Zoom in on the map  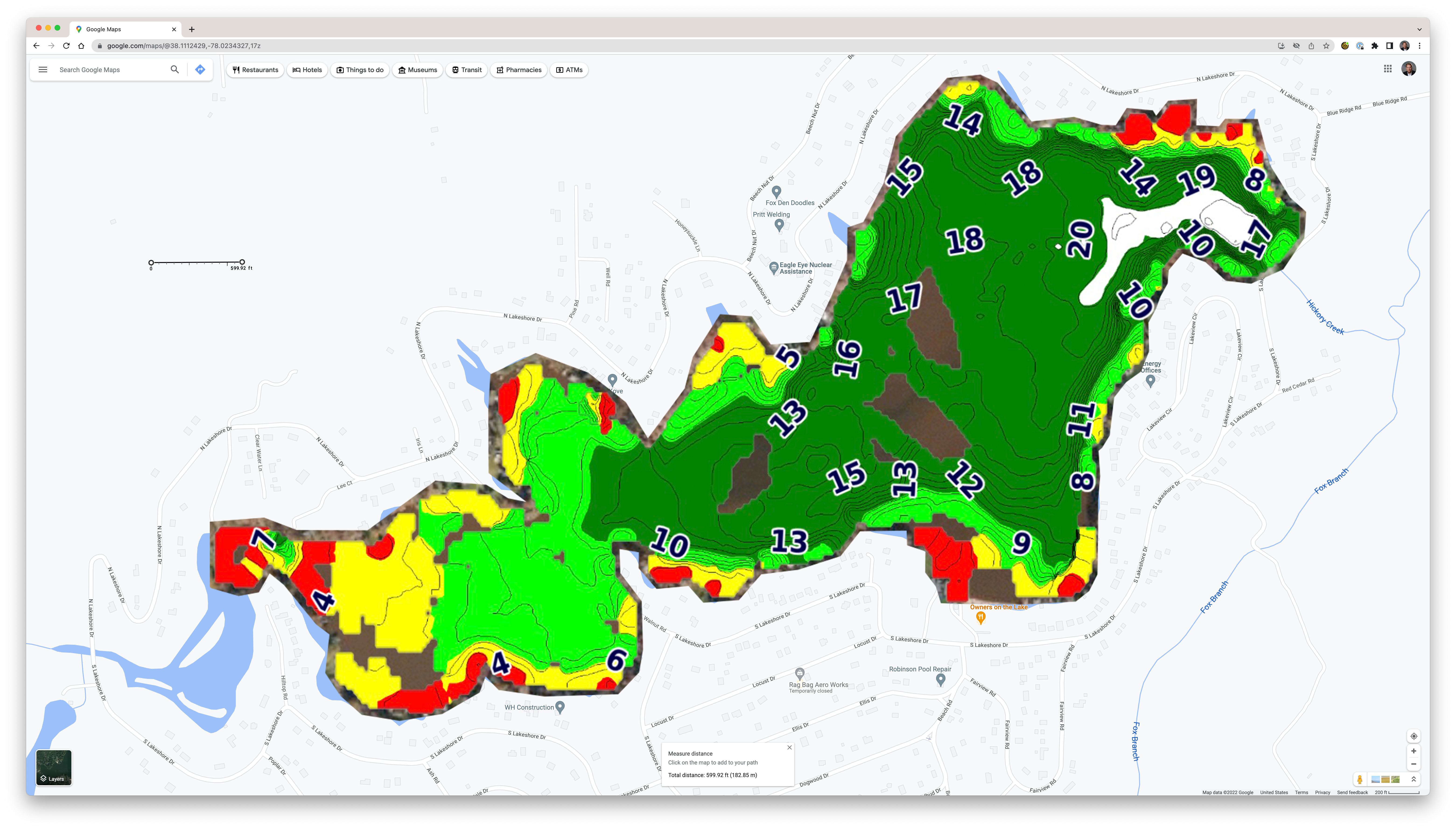(1413, 751)
